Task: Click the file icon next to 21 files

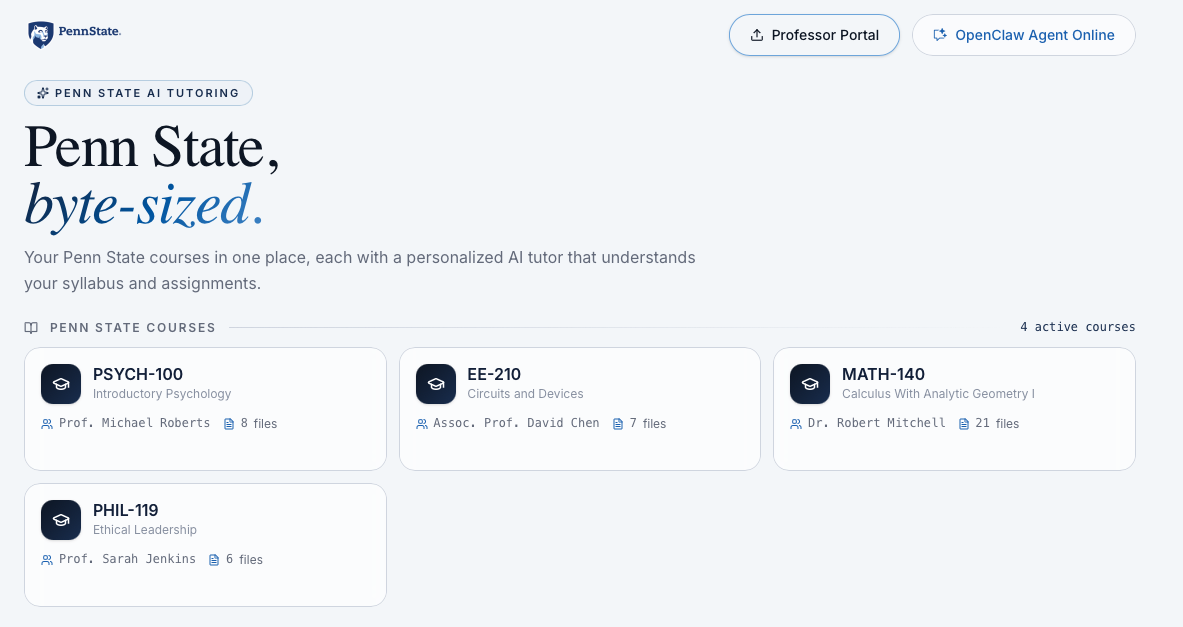Action: 964,424
